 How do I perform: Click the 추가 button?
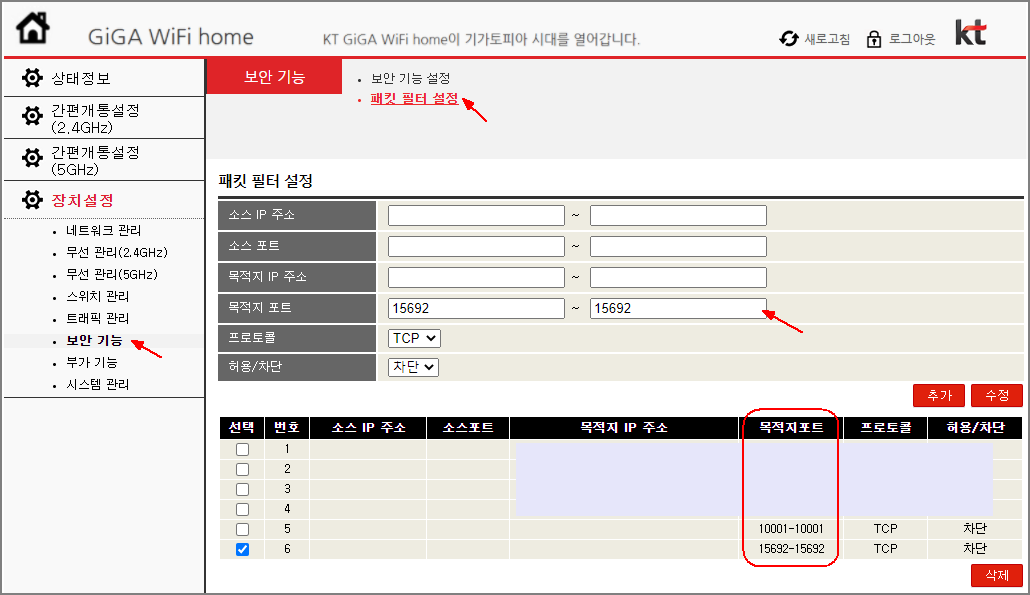coord(939,395)
